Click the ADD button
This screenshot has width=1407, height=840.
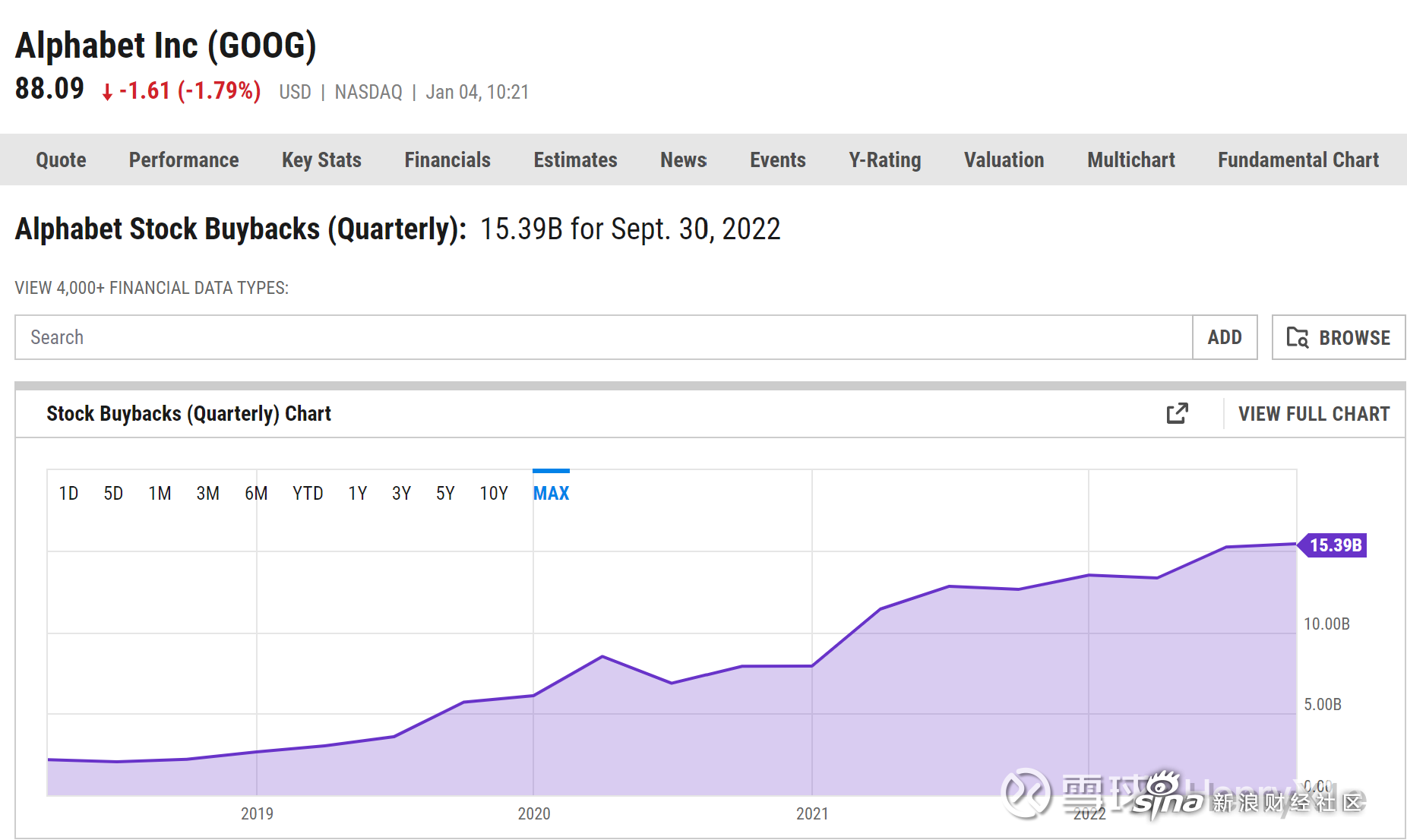1225,337
